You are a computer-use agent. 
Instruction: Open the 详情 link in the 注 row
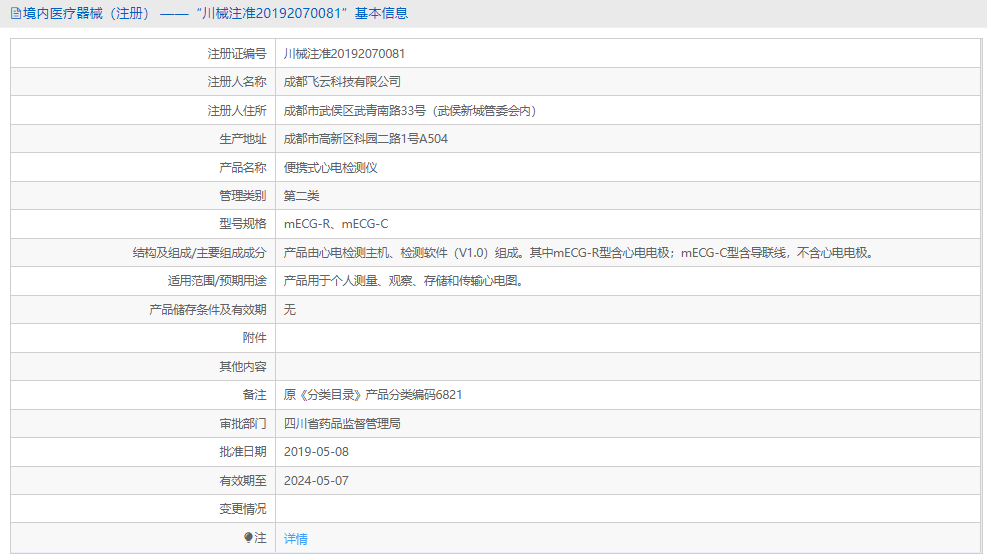[x=295, y=538]
